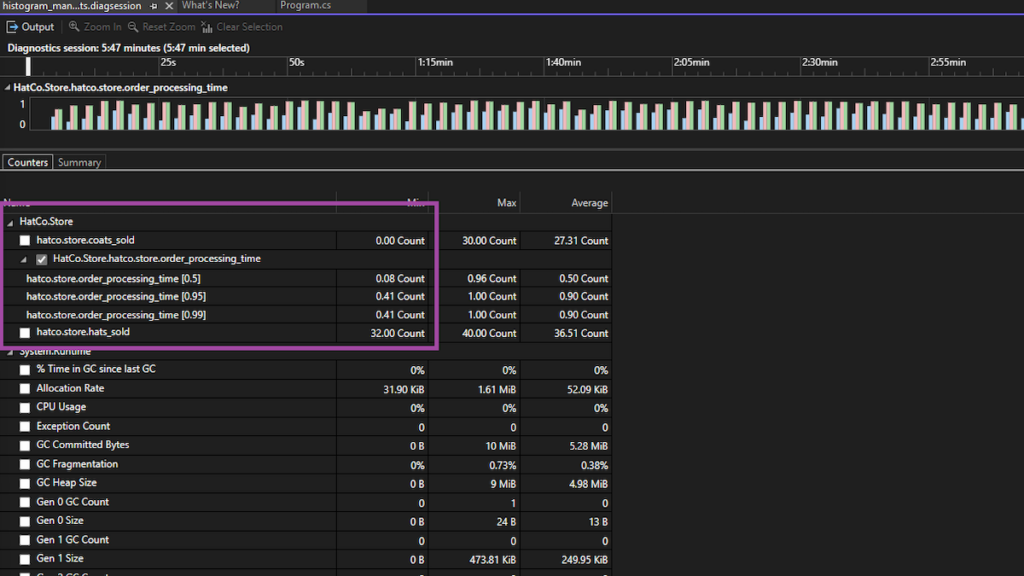Screen dimensions: 1024x576
Task: Enable the CPU Usage counter
Action: click(x=23, y=407)
